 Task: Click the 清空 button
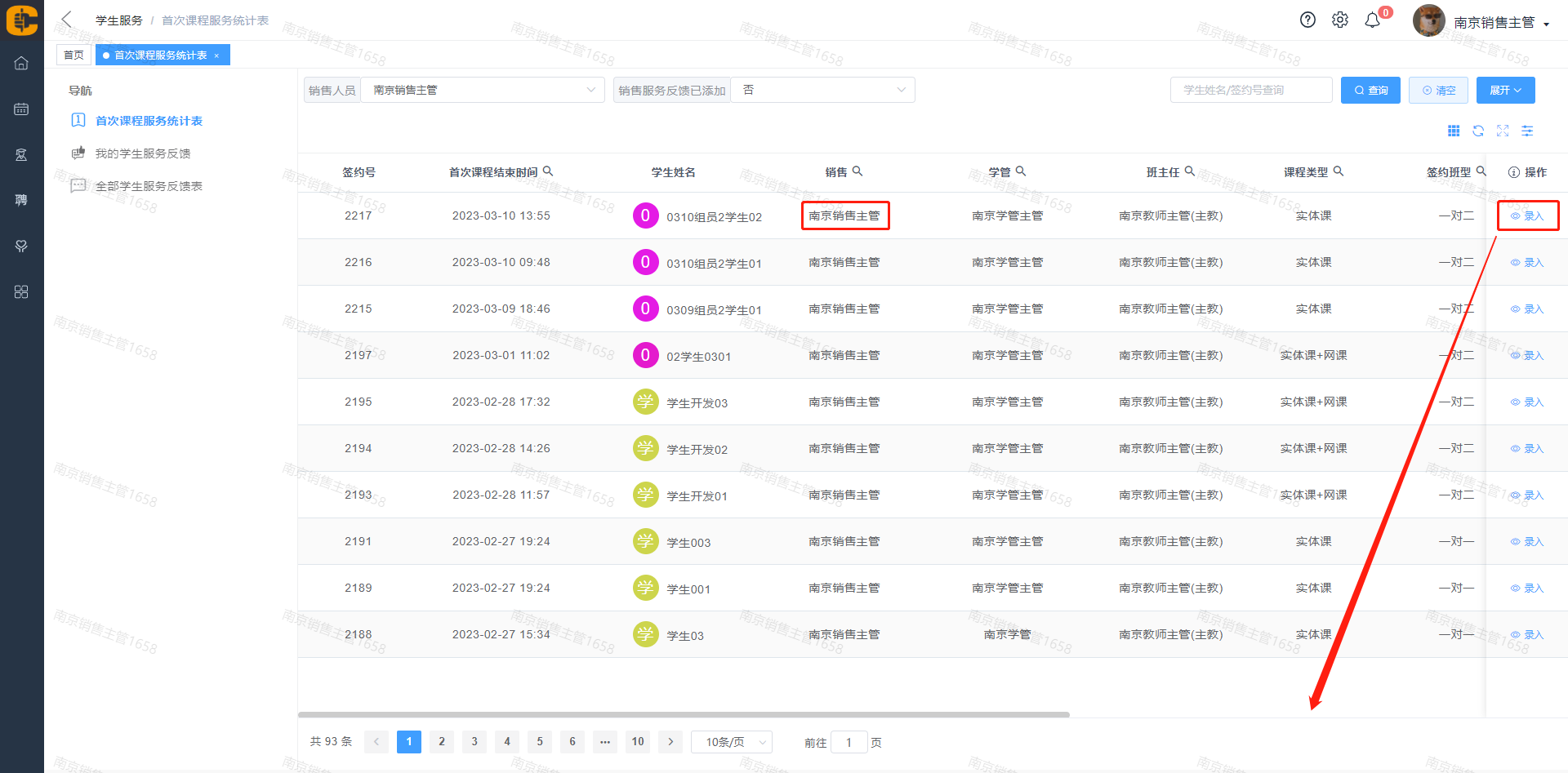click(x=1438, y=90)
